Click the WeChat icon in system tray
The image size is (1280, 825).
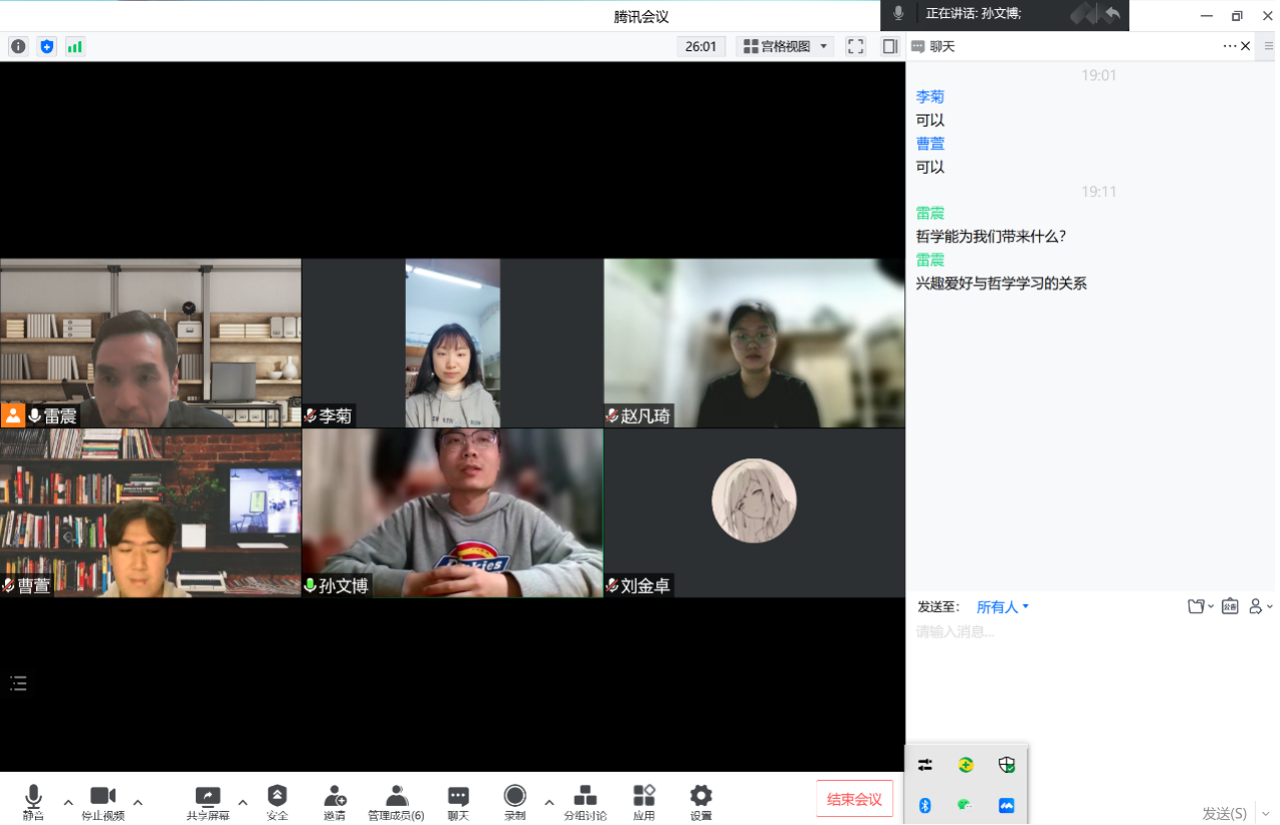point(965,805)
